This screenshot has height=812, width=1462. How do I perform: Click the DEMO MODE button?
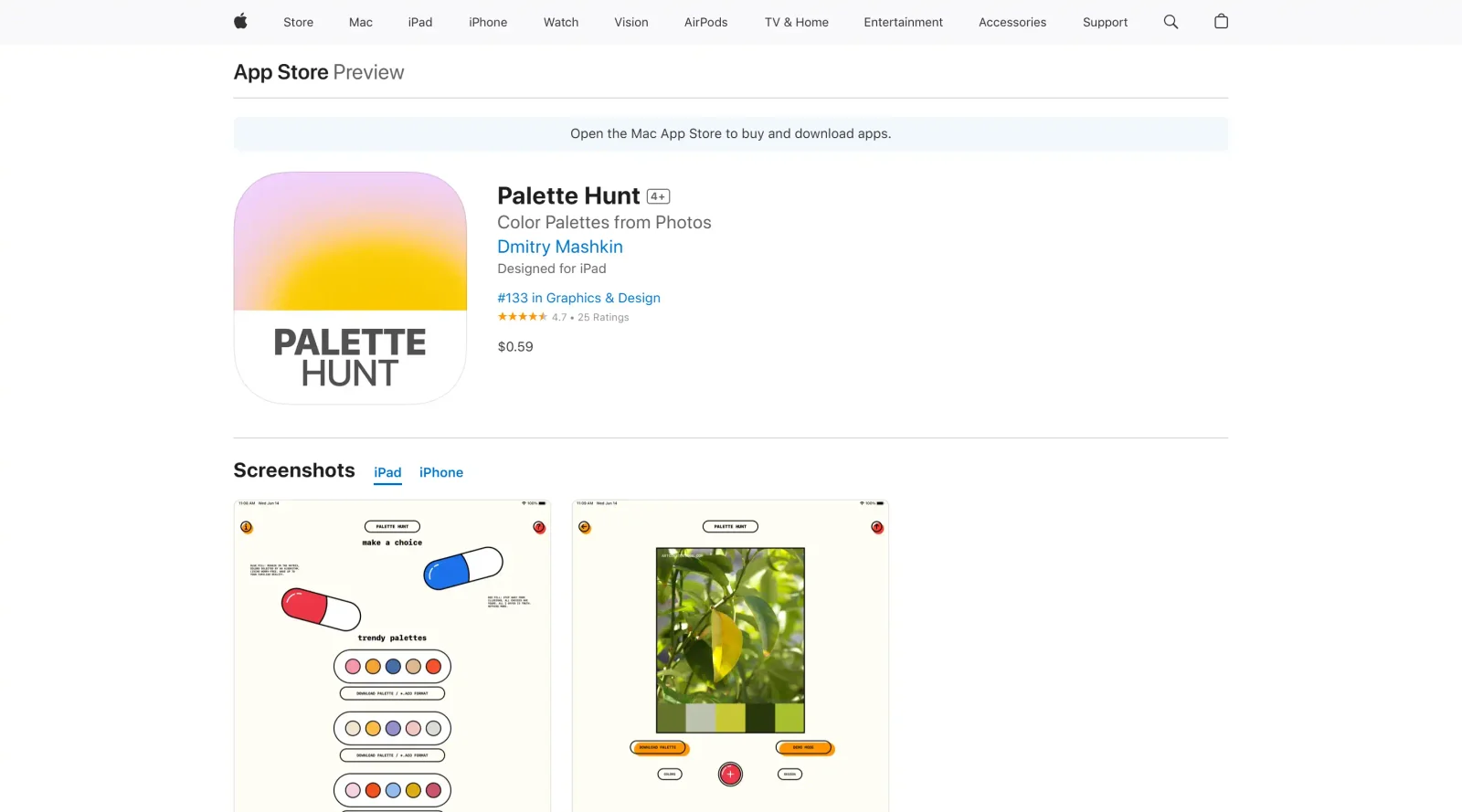[803, 748]
